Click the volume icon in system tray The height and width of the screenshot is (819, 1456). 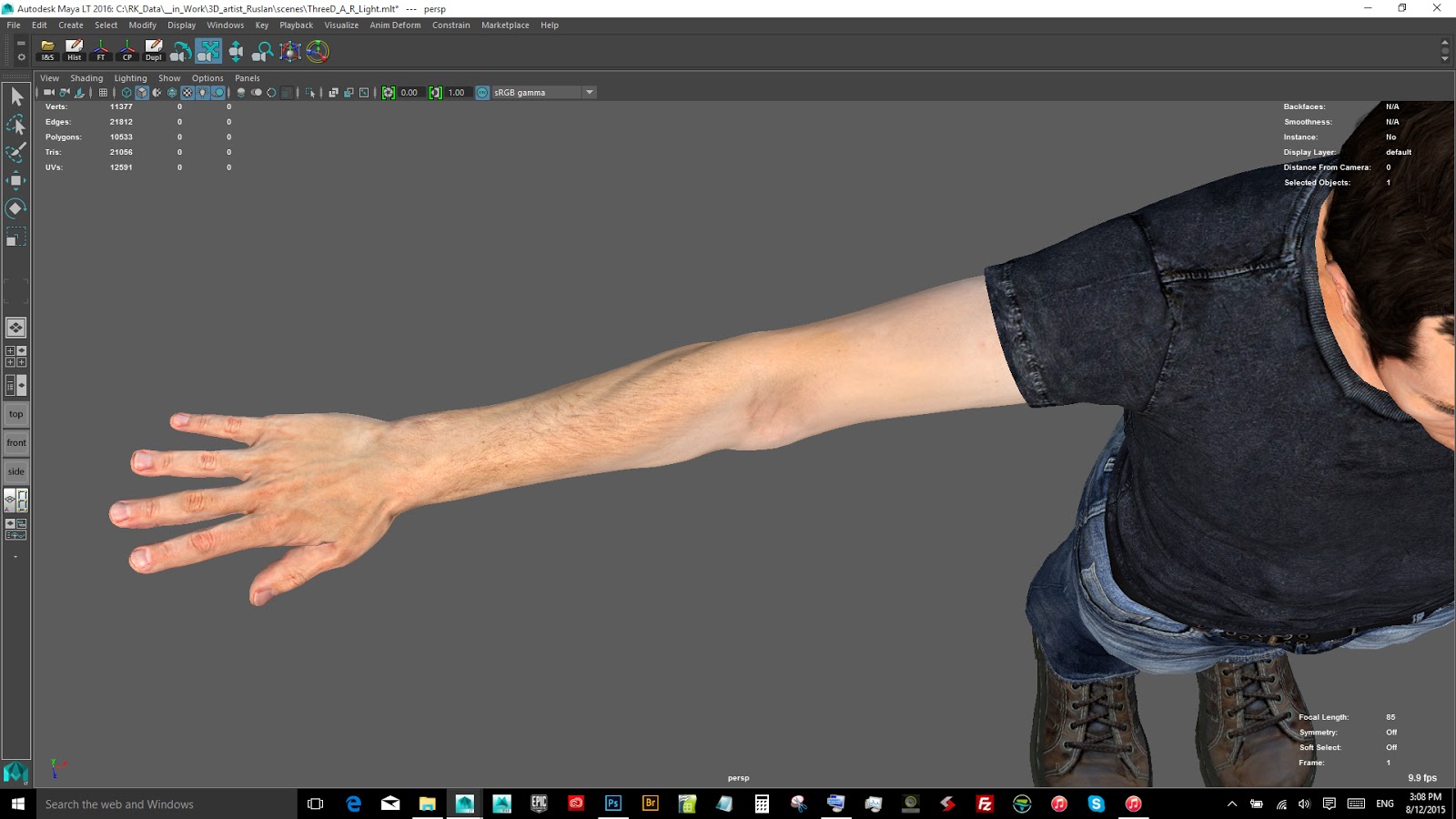(1304, 804)
